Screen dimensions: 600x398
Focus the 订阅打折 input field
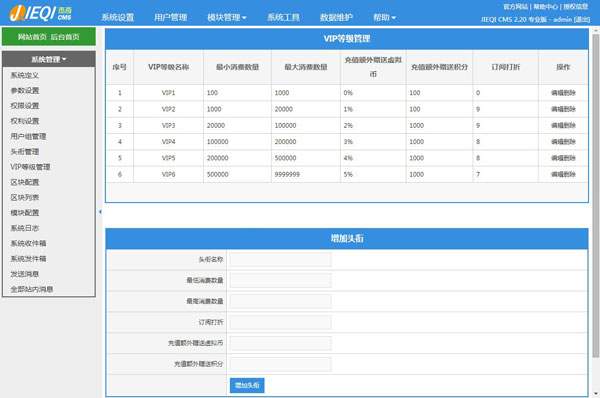point(280,322)
